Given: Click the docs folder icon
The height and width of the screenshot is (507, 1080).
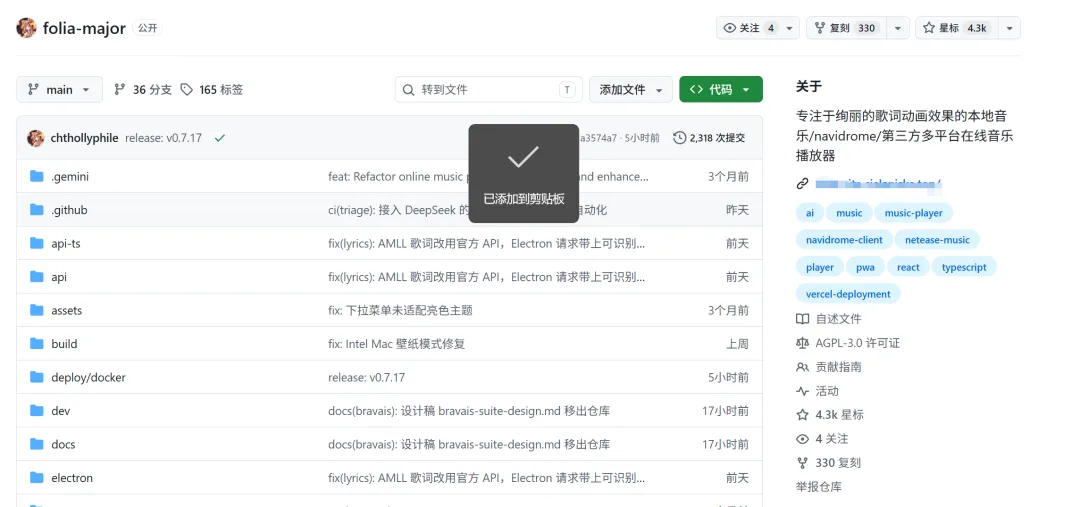Looking at the screenshot, I should (37, 444).
